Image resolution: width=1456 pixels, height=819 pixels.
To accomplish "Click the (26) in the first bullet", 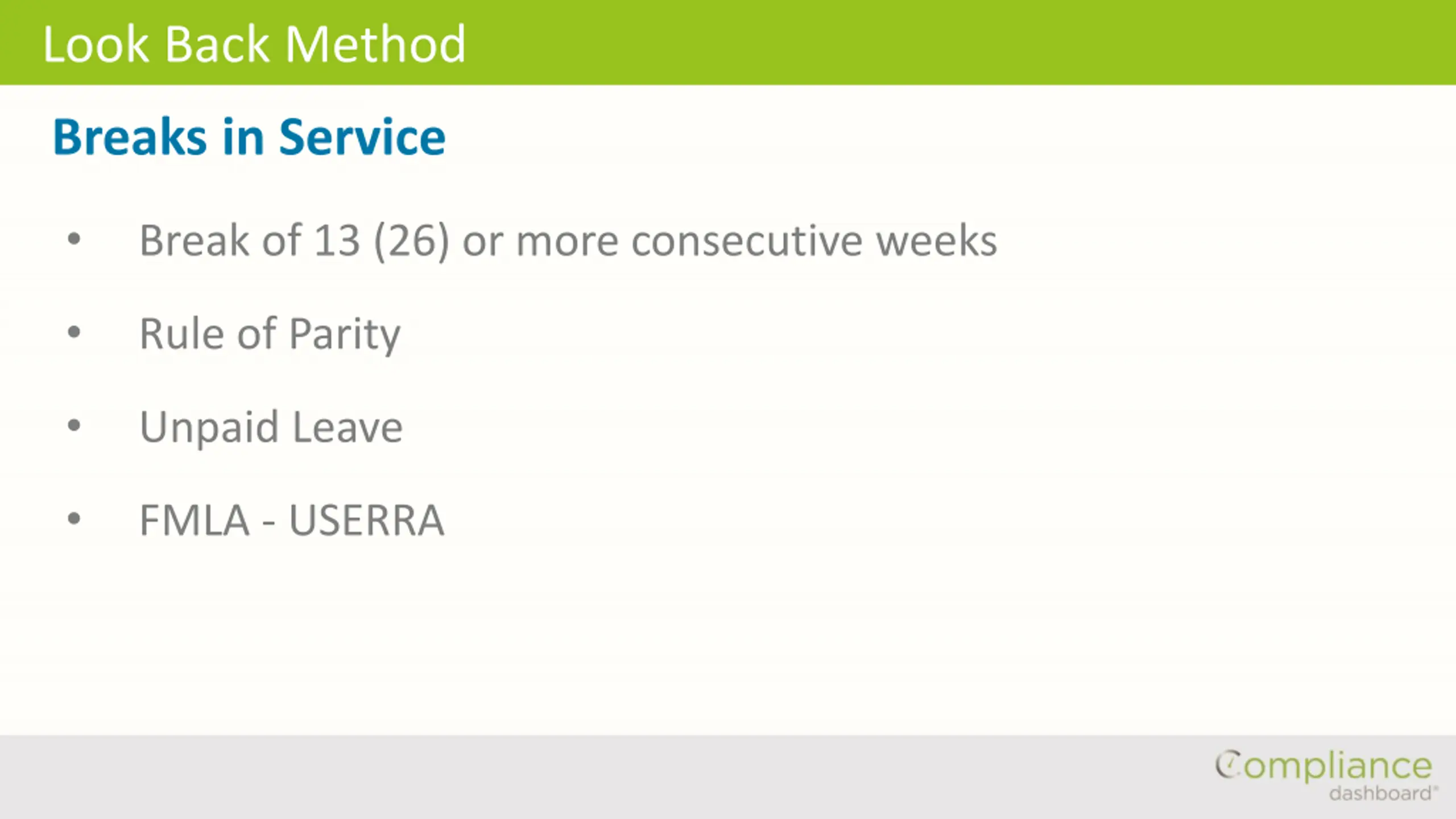I will [x=412, y=242].
